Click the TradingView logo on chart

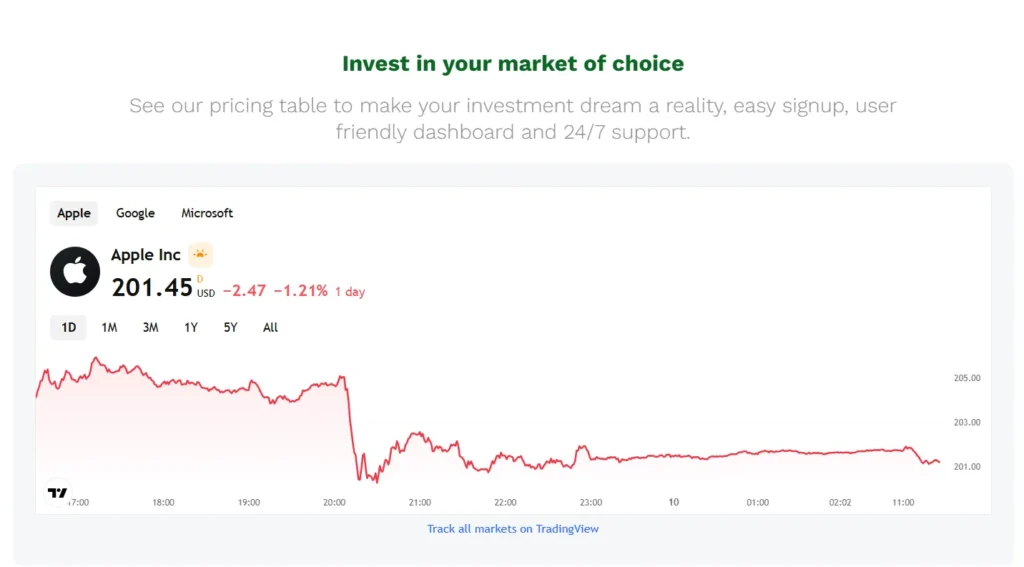[x=58, y=493]
